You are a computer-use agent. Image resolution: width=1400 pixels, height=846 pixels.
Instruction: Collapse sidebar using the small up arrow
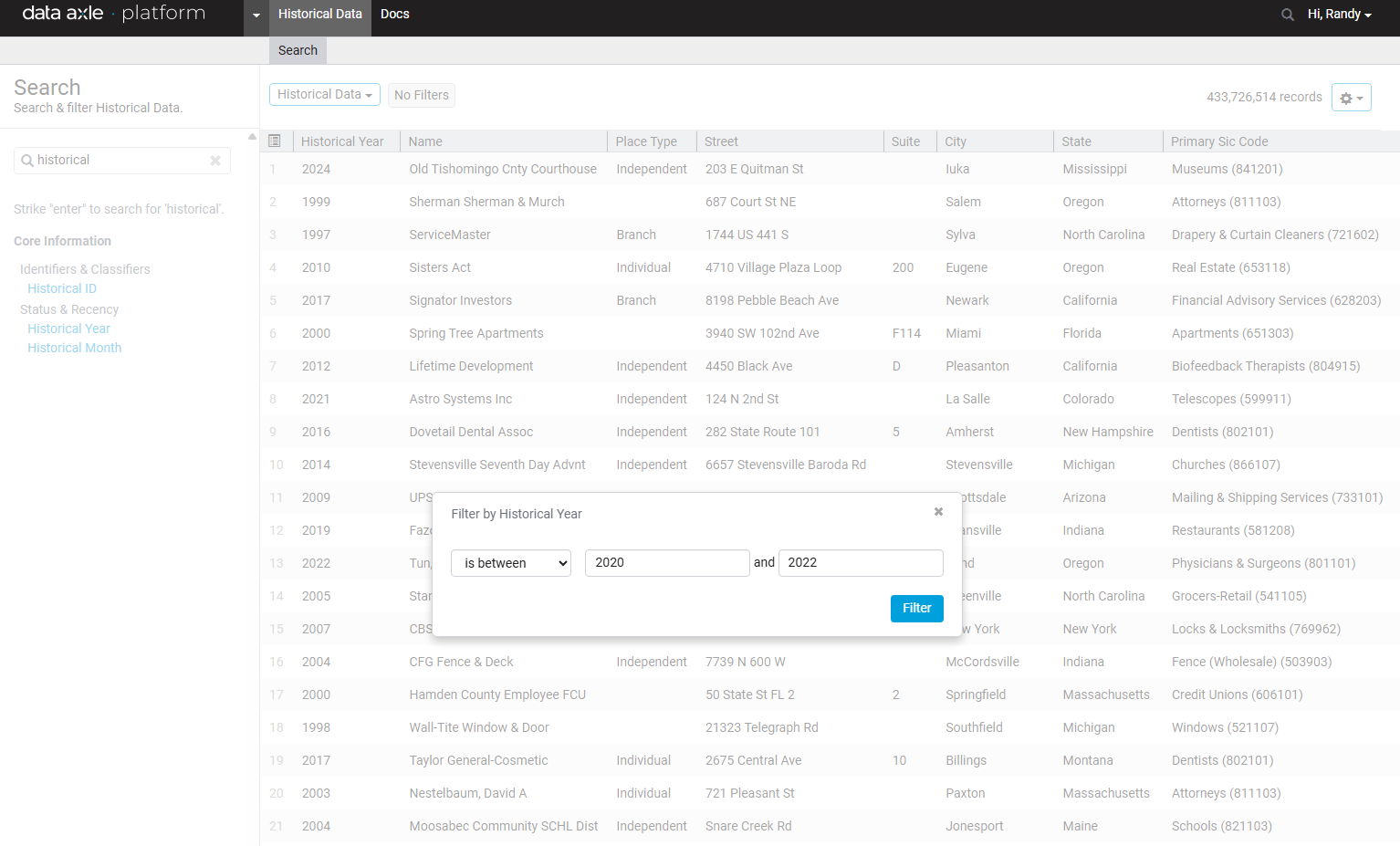[253, 137]
